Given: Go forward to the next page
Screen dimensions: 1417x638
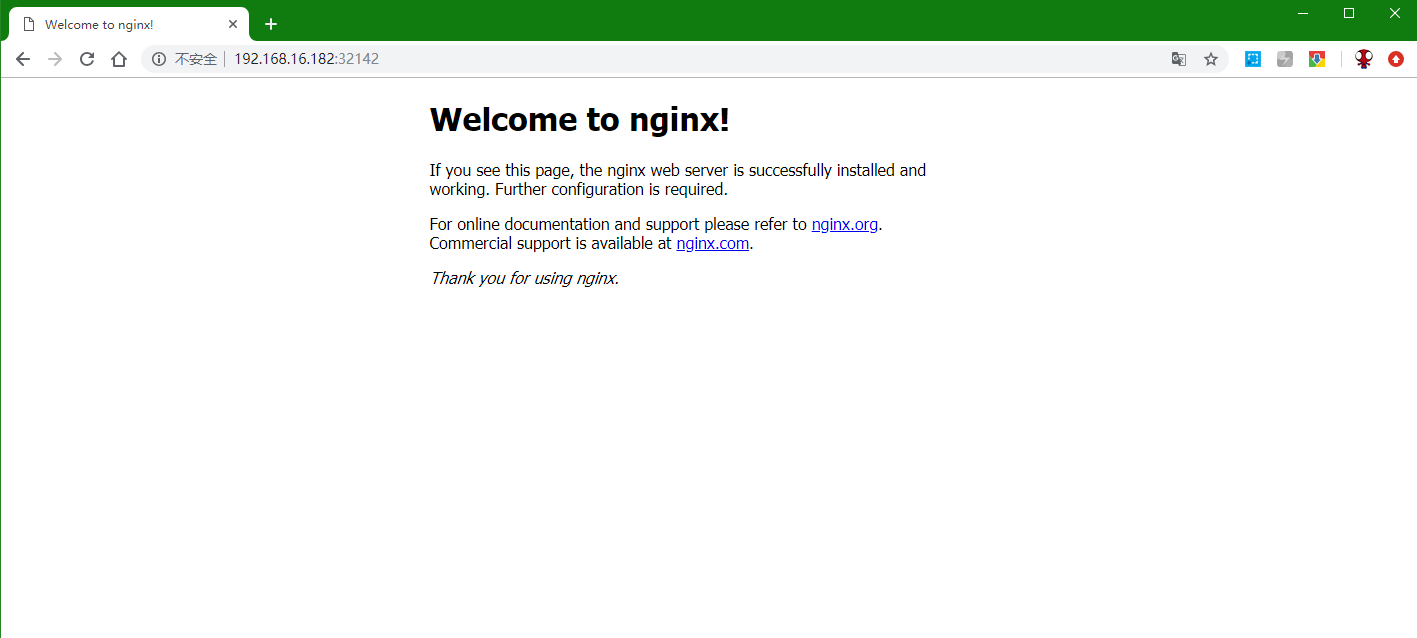Looking at the screenshot, I should pos(55,59).
